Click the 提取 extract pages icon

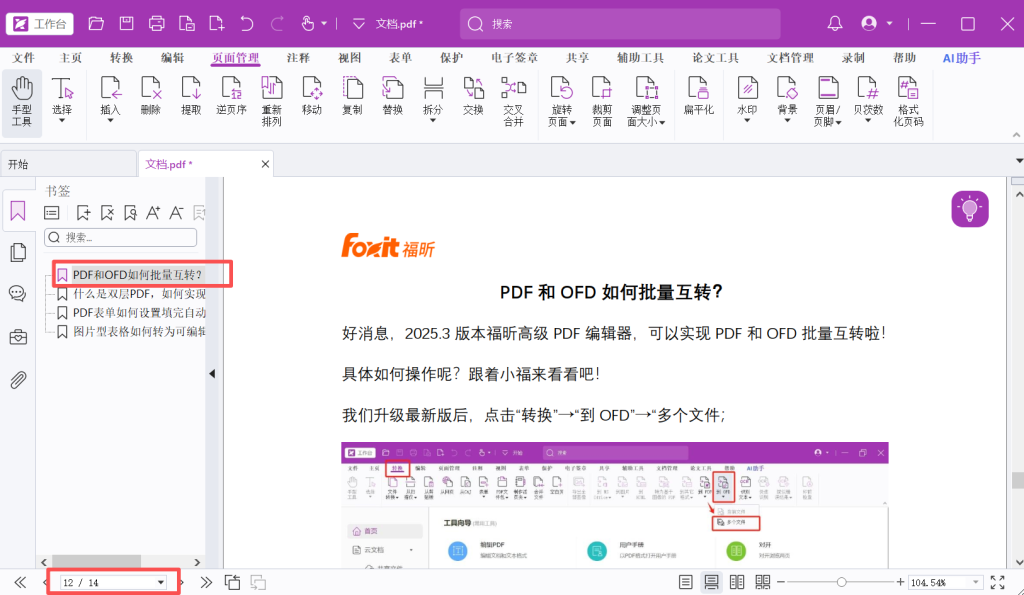coord(191,96)
